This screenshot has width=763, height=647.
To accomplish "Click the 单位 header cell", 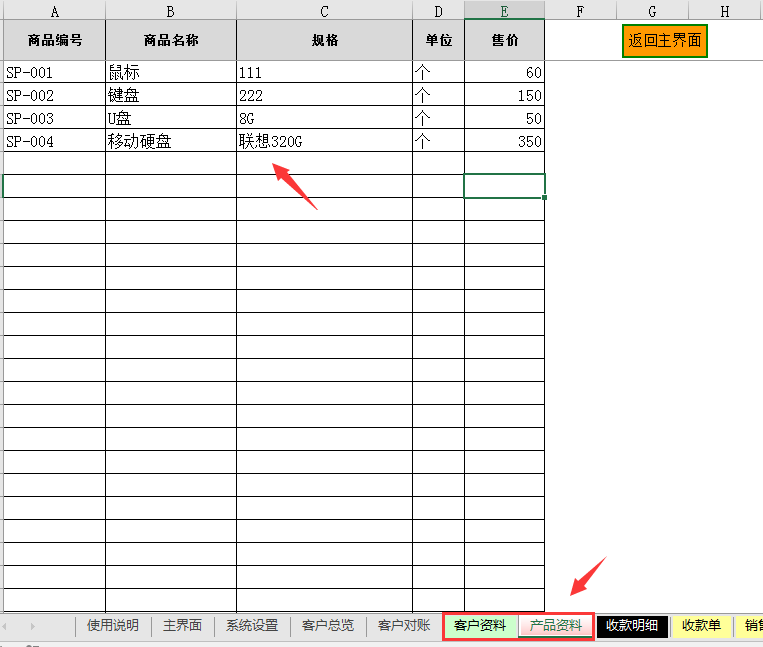I will tap(438, 40).
